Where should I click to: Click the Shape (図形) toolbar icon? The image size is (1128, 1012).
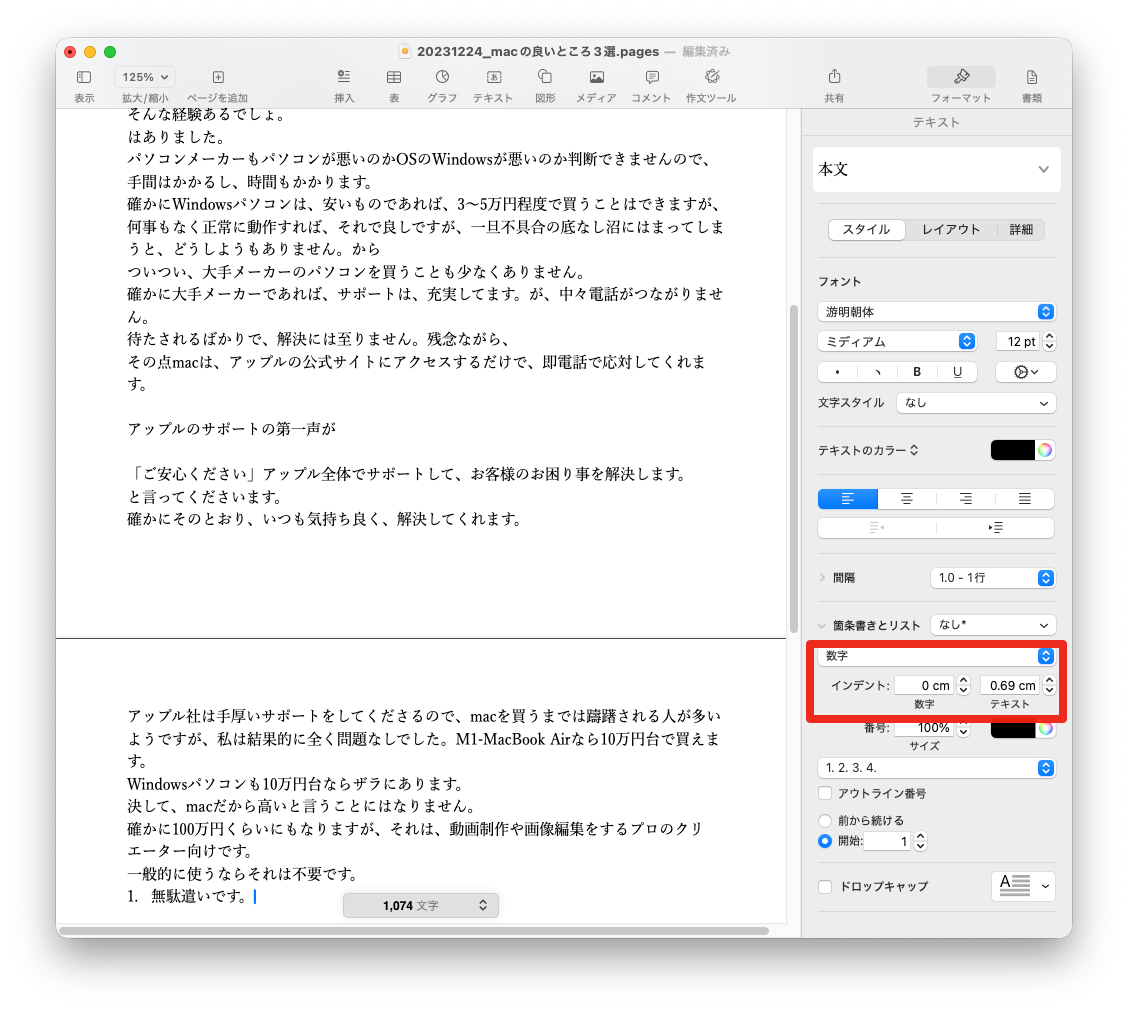pyautogui.click(x=545, y=77)
